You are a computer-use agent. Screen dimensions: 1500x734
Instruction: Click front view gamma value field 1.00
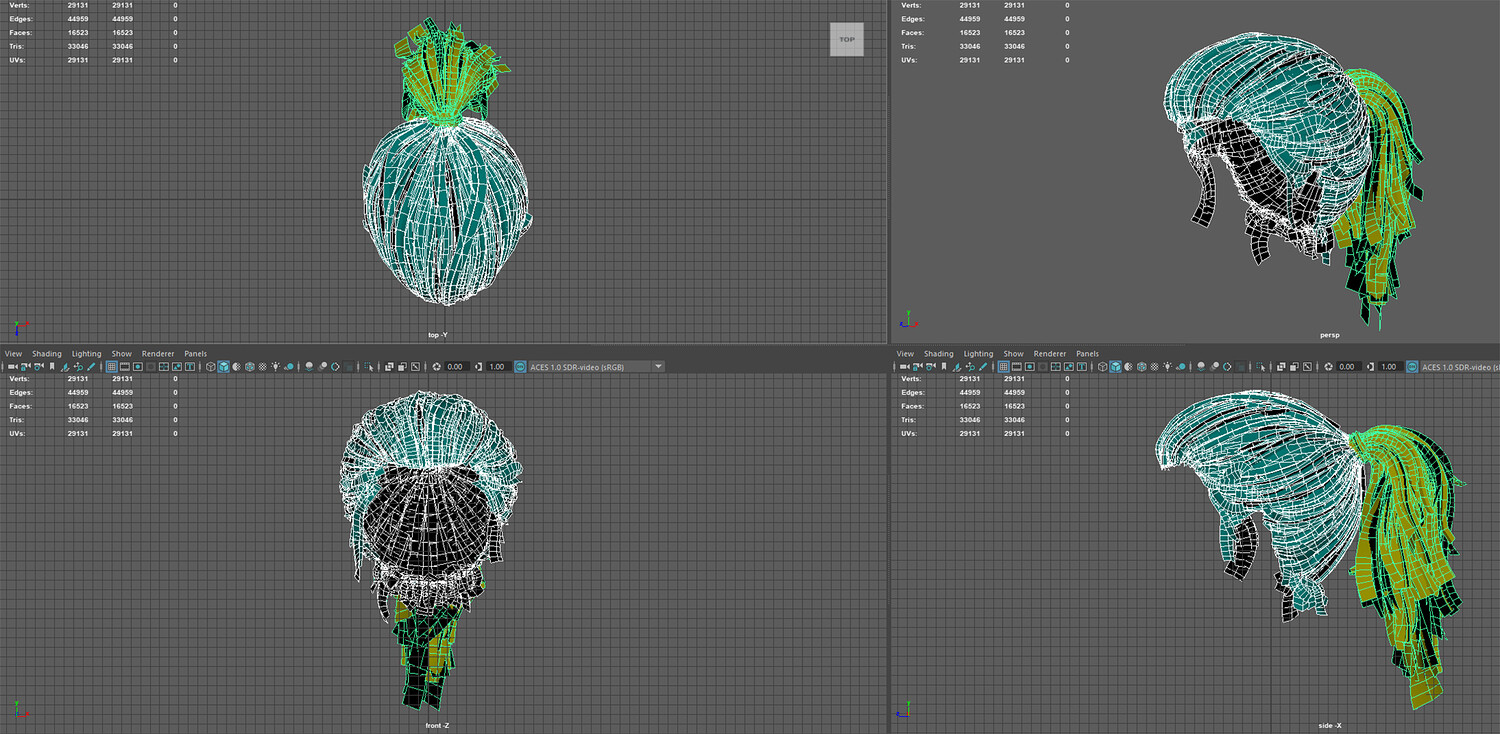point(498,367)
